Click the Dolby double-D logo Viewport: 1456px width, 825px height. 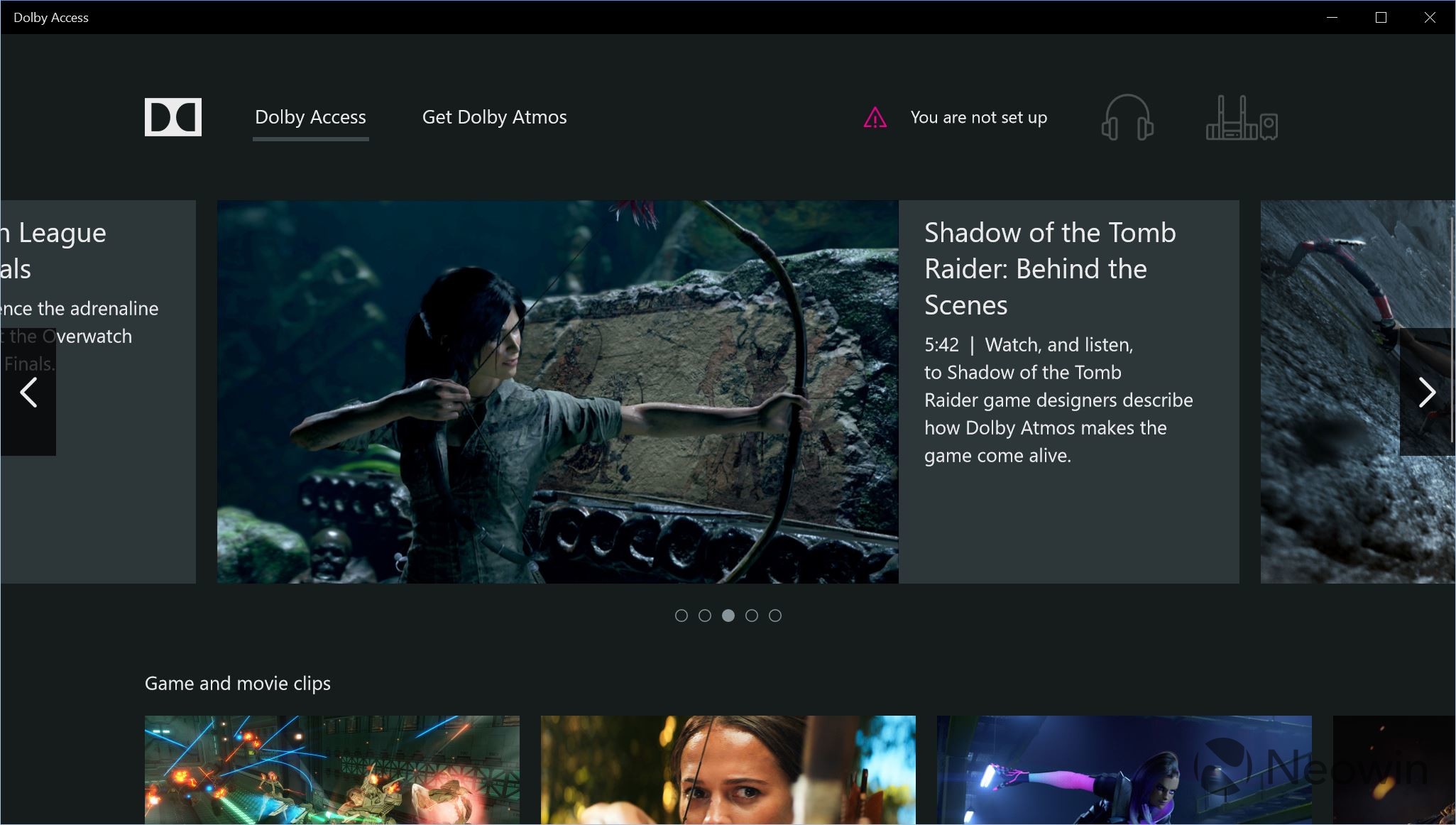(x=173, y=117)
